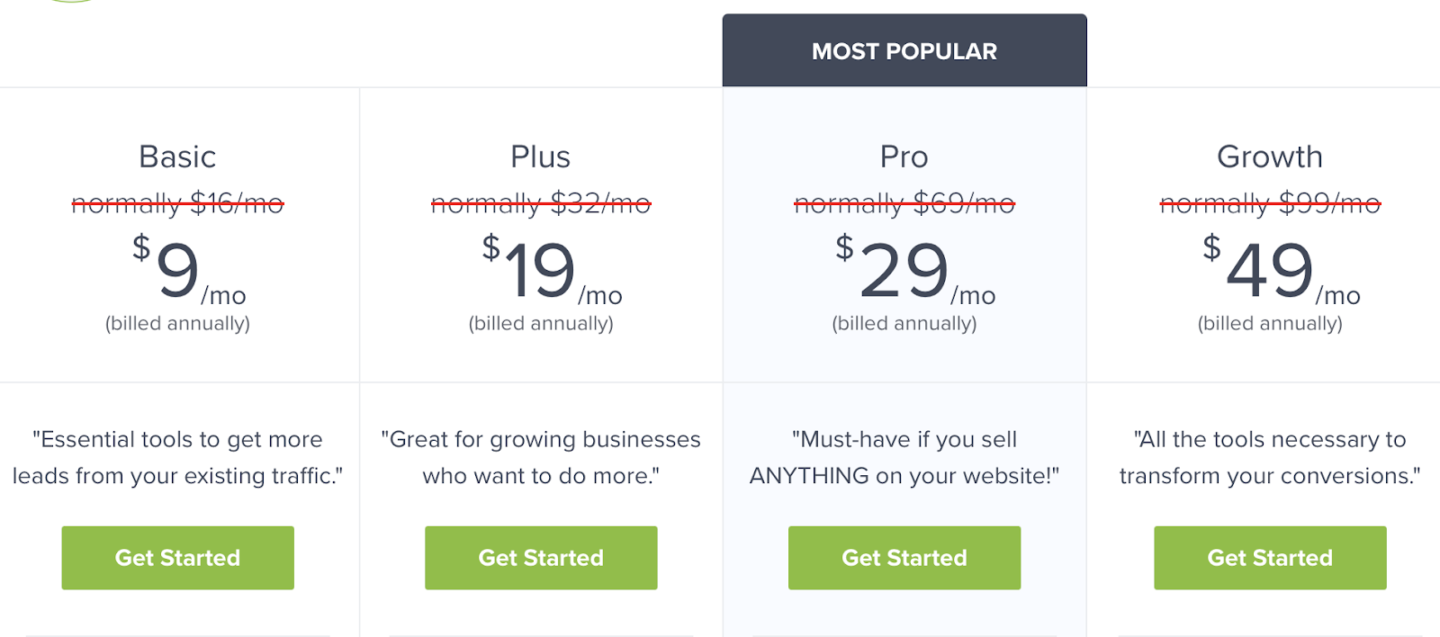Select the Pro plan heading
Image resolution: width=1440 pixels, height=637 pixels.
(904, 156)
